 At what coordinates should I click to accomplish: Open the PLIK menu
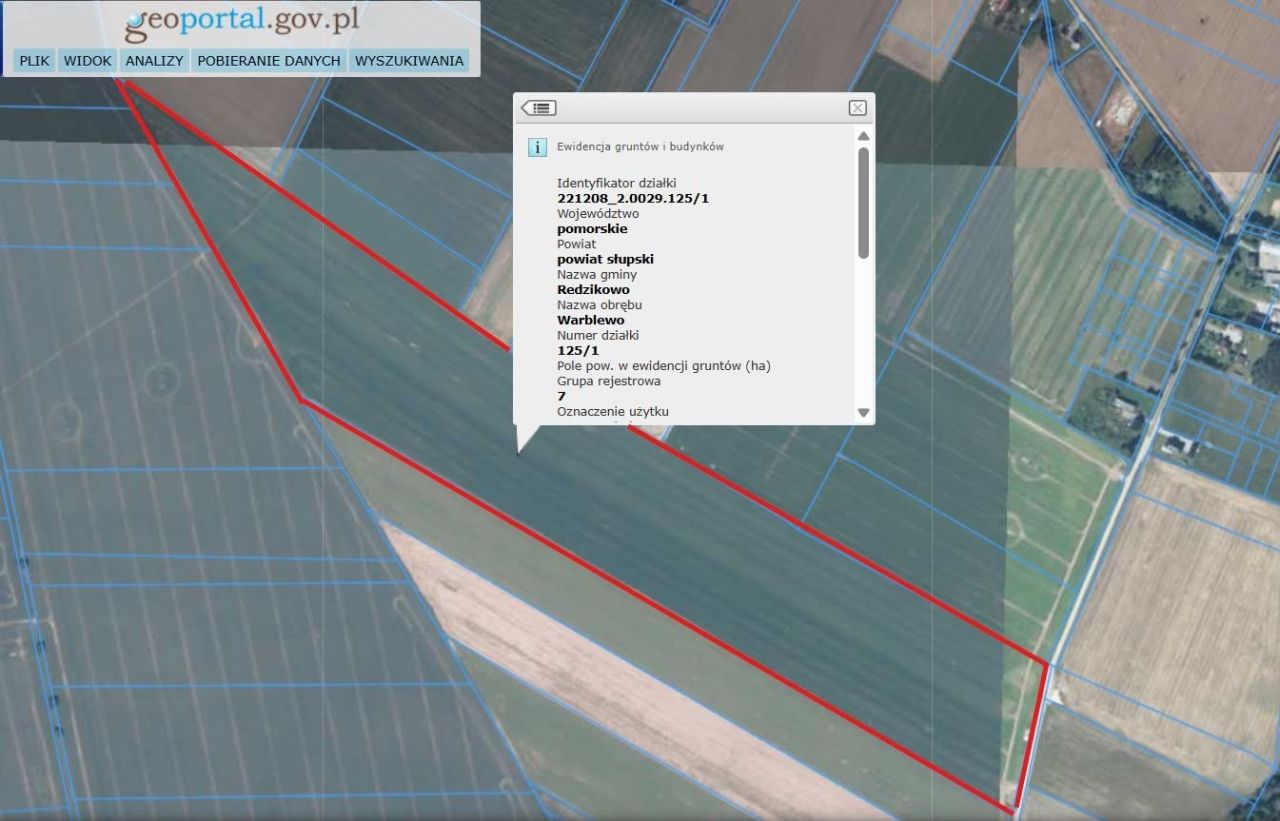35,61
